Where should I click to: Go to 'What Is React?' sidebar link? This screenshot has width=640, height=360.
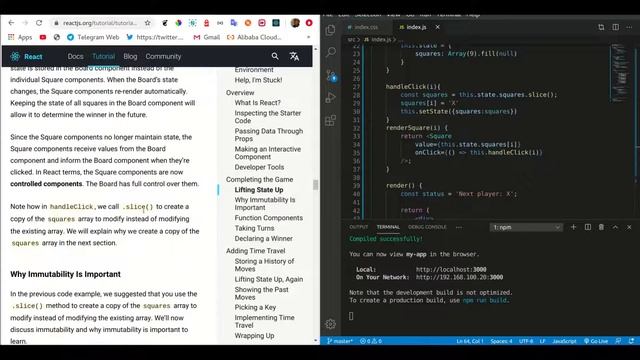(258, 103)
